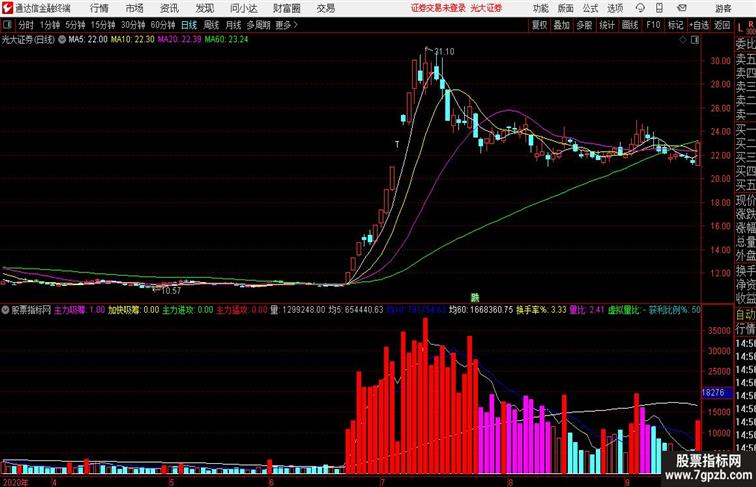Click the 游客 user label
Screen dimensions: 756x487
[723, 8]
